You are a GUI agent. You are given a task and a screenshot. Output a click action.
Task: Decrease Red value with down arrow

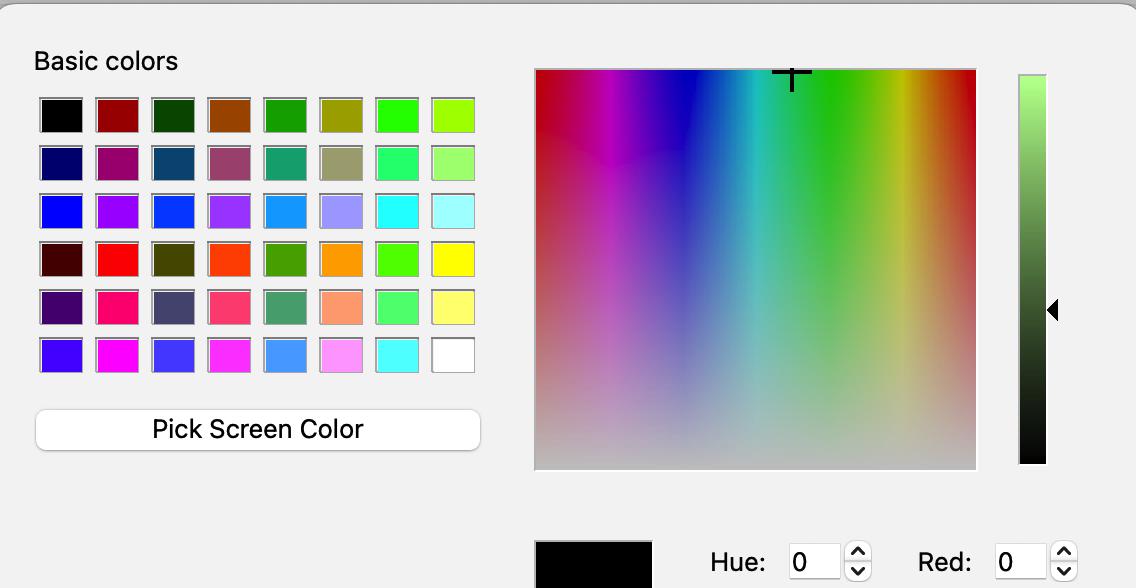(x=1064, y=571)
